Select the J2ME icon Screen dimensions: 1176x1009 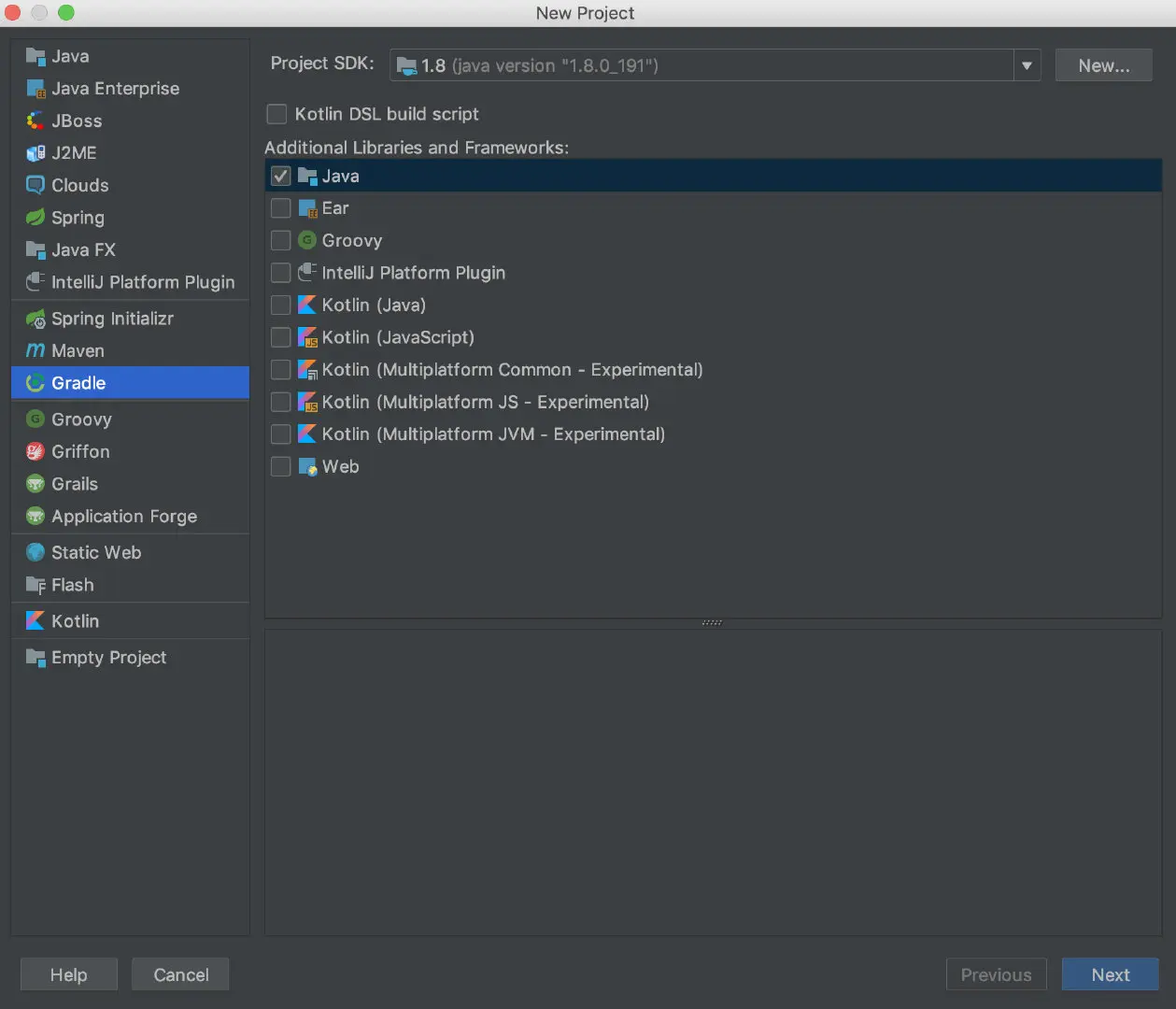click(35, 153)
